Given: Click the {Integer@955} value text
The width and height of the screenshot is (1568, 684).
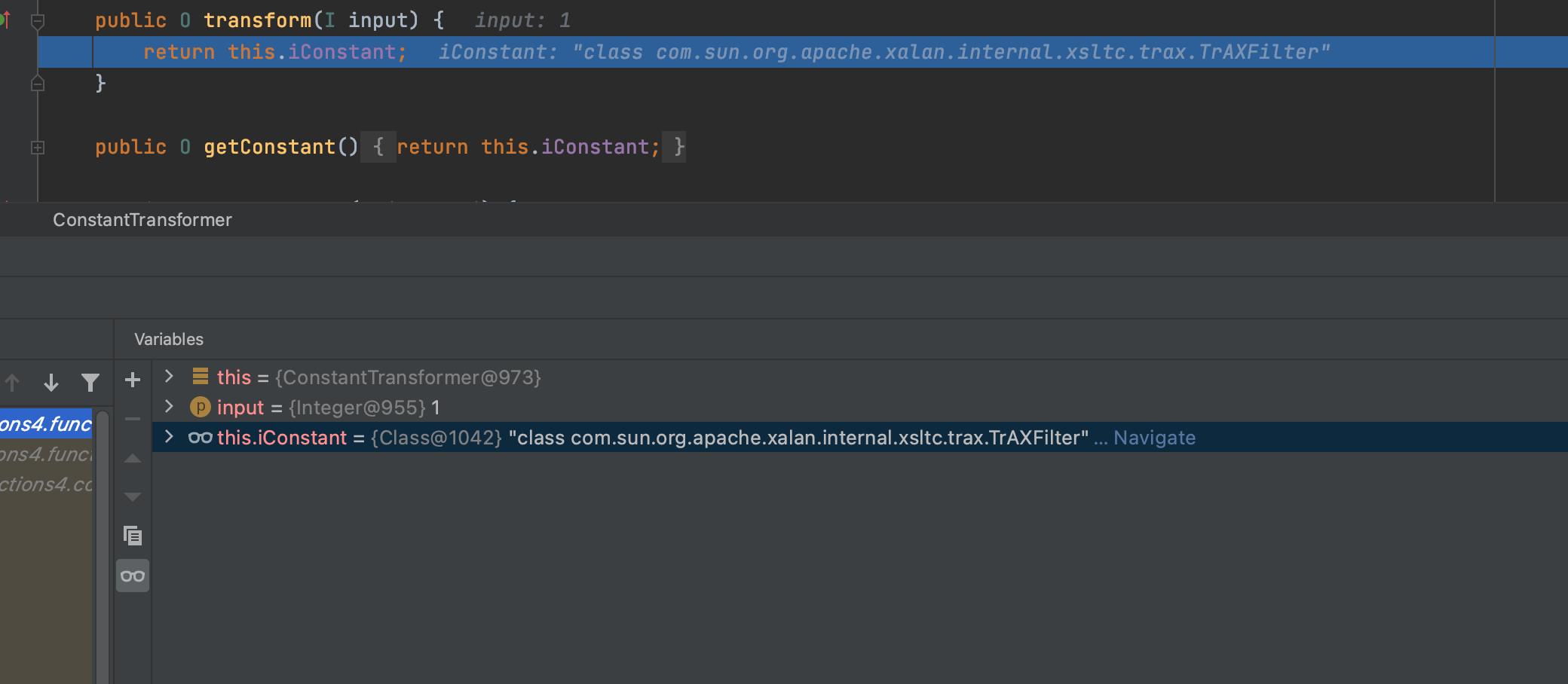Looking at the screenshot, I should [x=357, y=408].
